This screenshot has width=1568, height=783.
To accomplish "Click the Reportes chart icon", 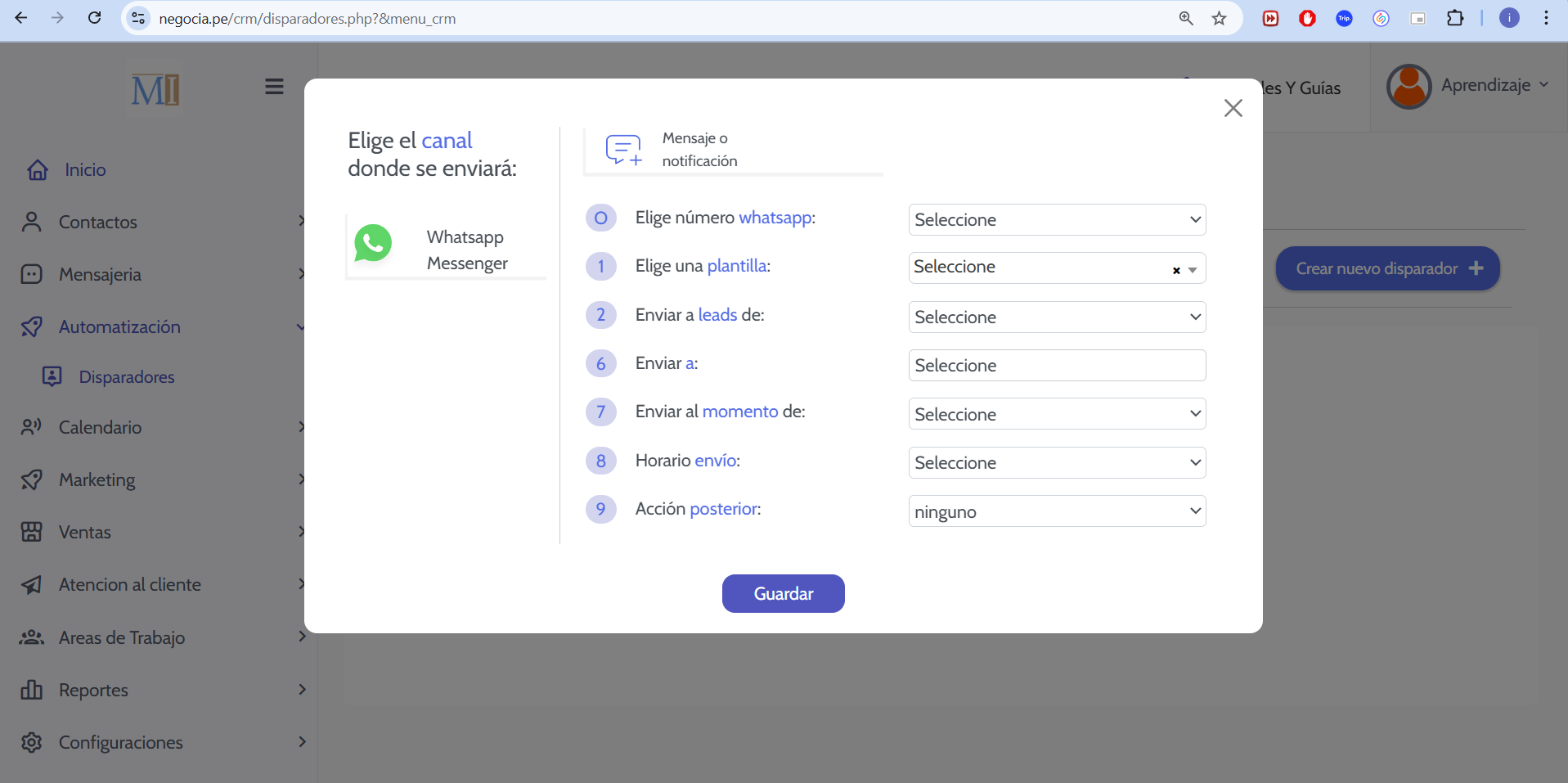I will tap(32, 690).
